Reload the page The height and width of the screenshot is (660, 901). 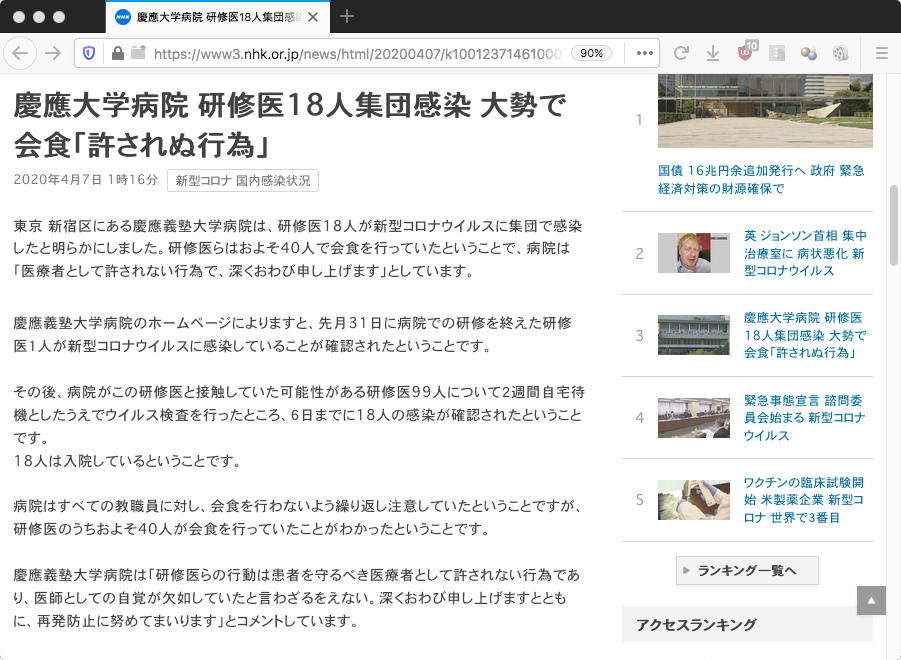pos(681,53)
